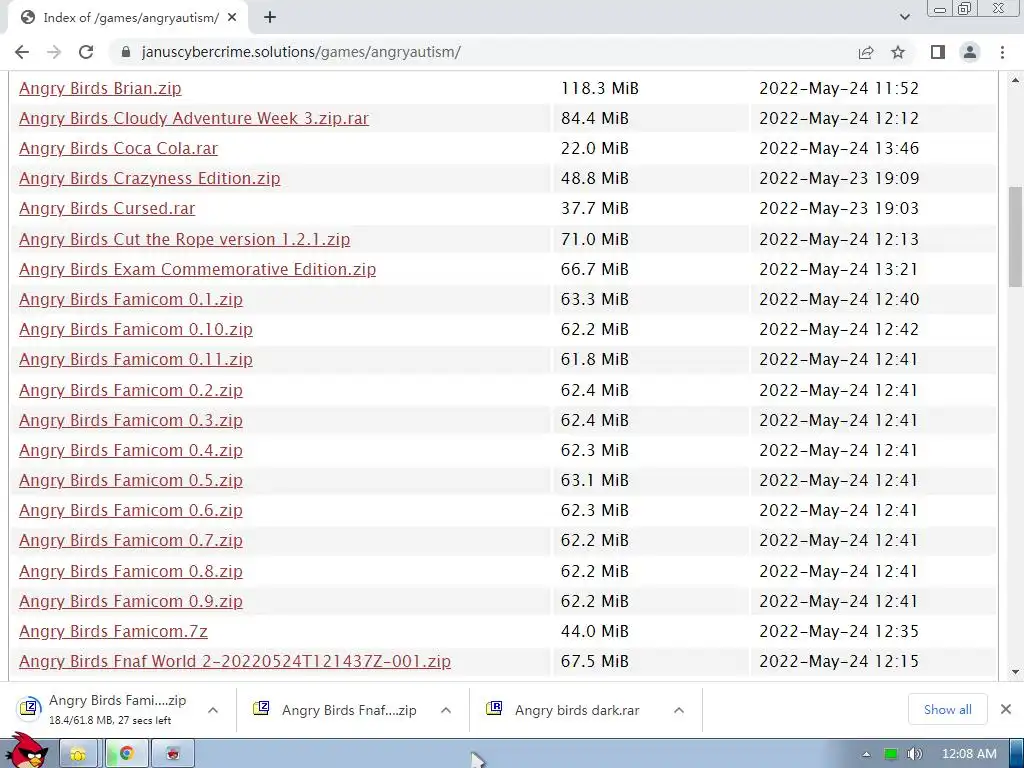1024x768 pixels.
Task: Bookmark this page with the star icon
Action: tap(898, 52)
